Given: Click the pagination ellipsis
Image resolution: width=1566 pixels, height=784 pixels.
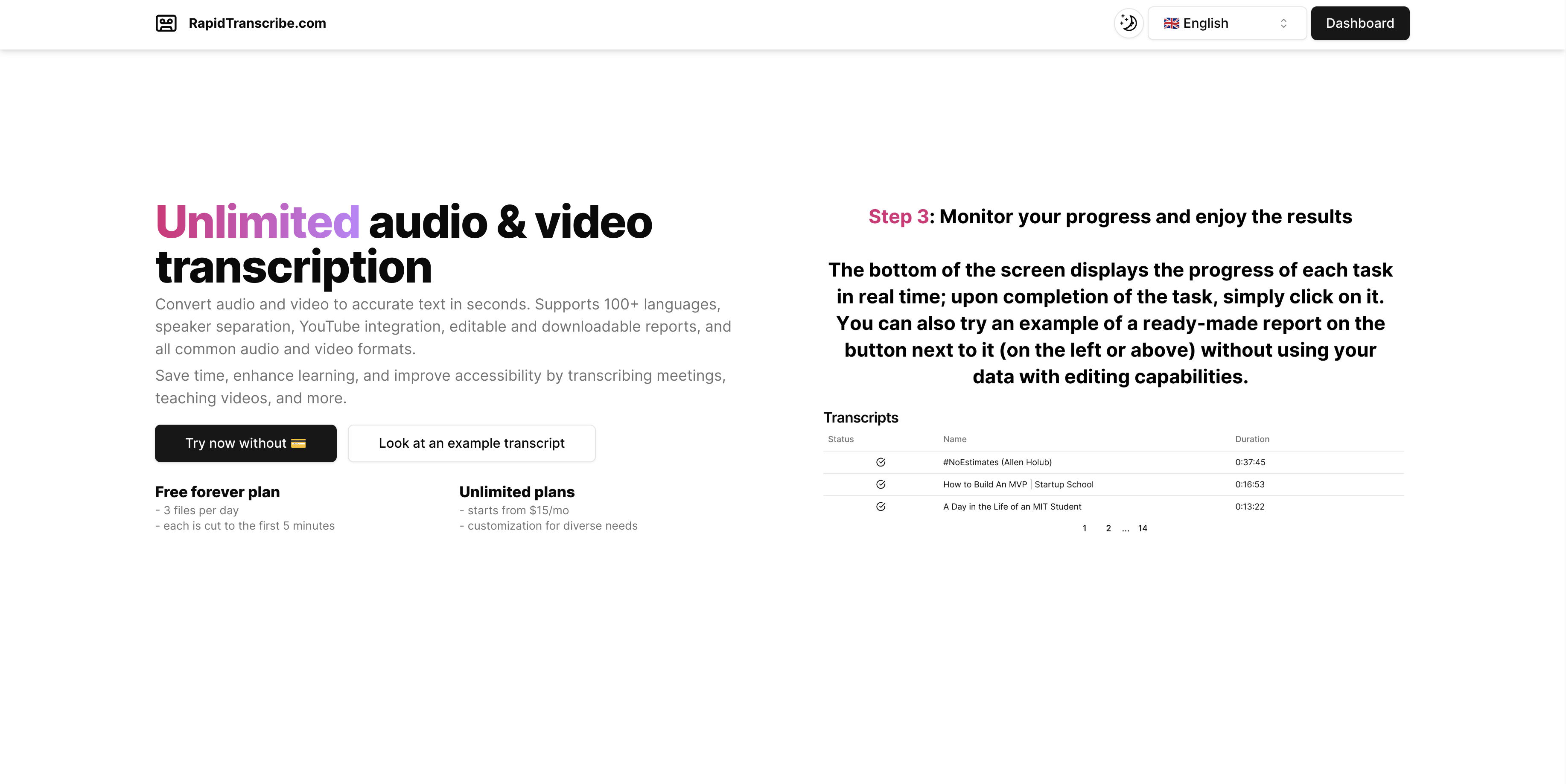Looking at the screenshot, I should 1125,529.
